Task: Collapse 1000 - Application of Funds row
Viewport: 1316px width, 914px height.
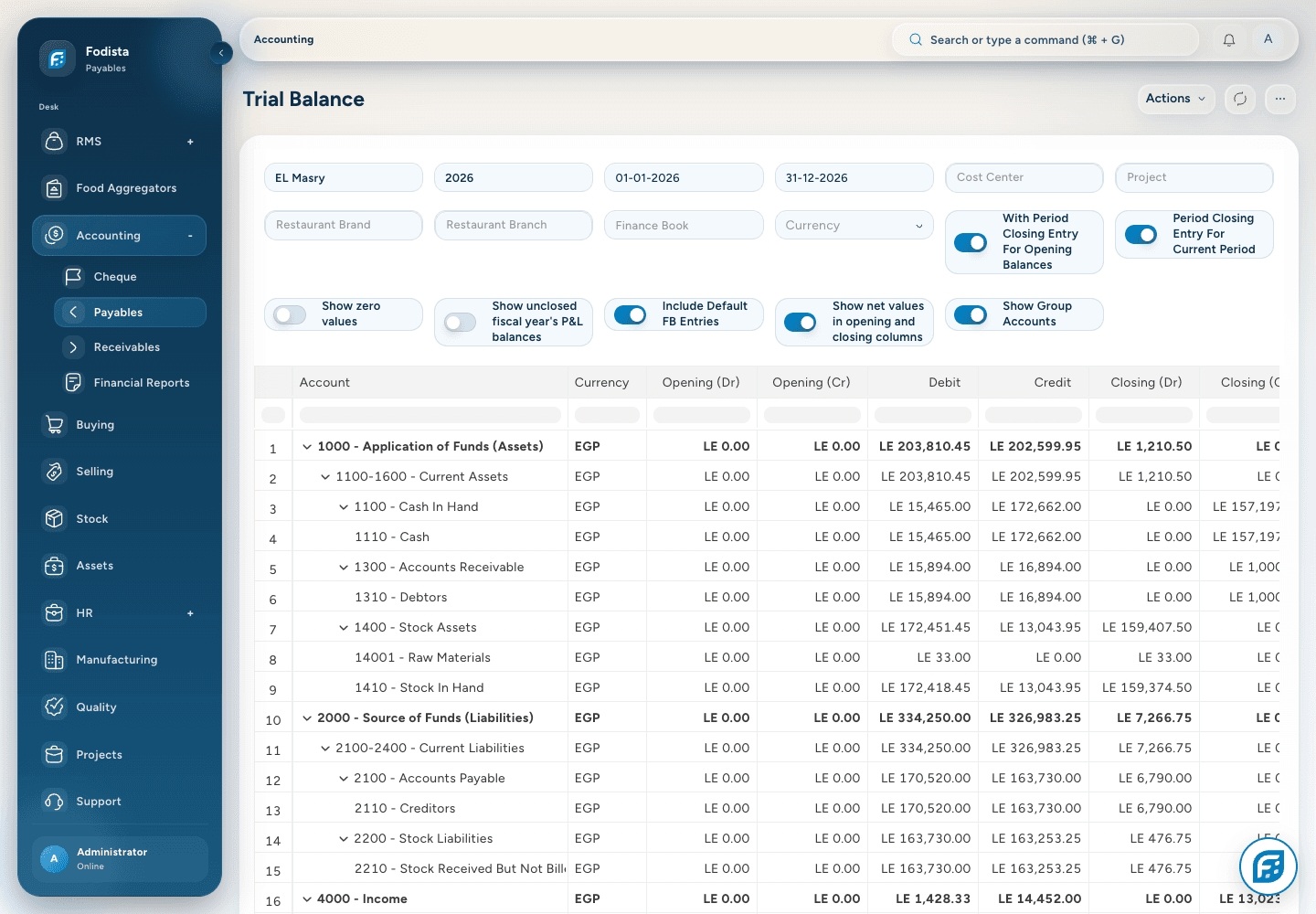Action: pyautogui.click(x=307, y=447)
